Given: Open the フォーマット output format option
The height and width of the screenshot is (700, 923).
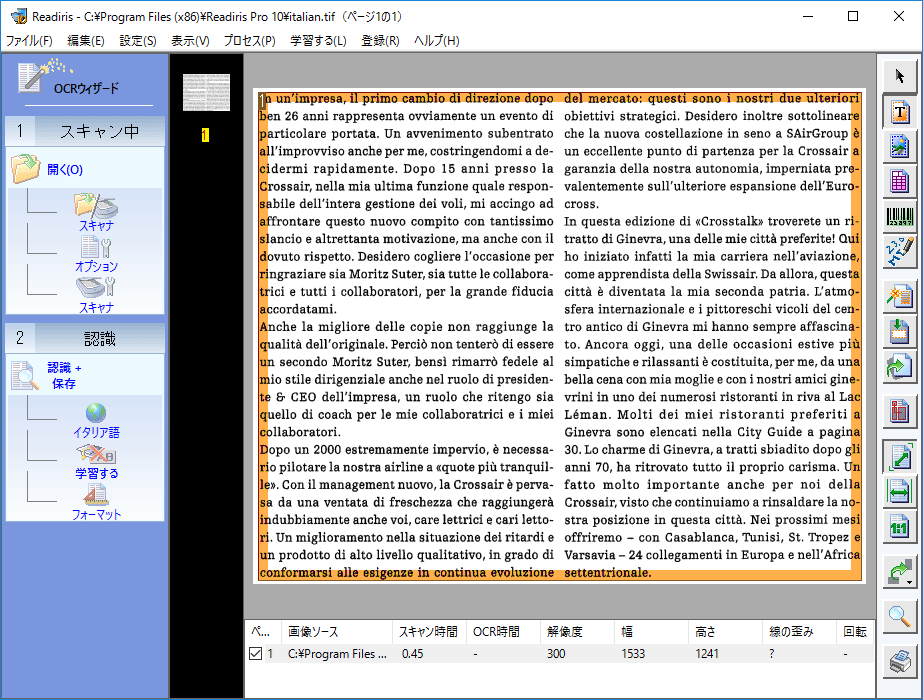Looking at the screenshot, I should [x=97, y=503].
